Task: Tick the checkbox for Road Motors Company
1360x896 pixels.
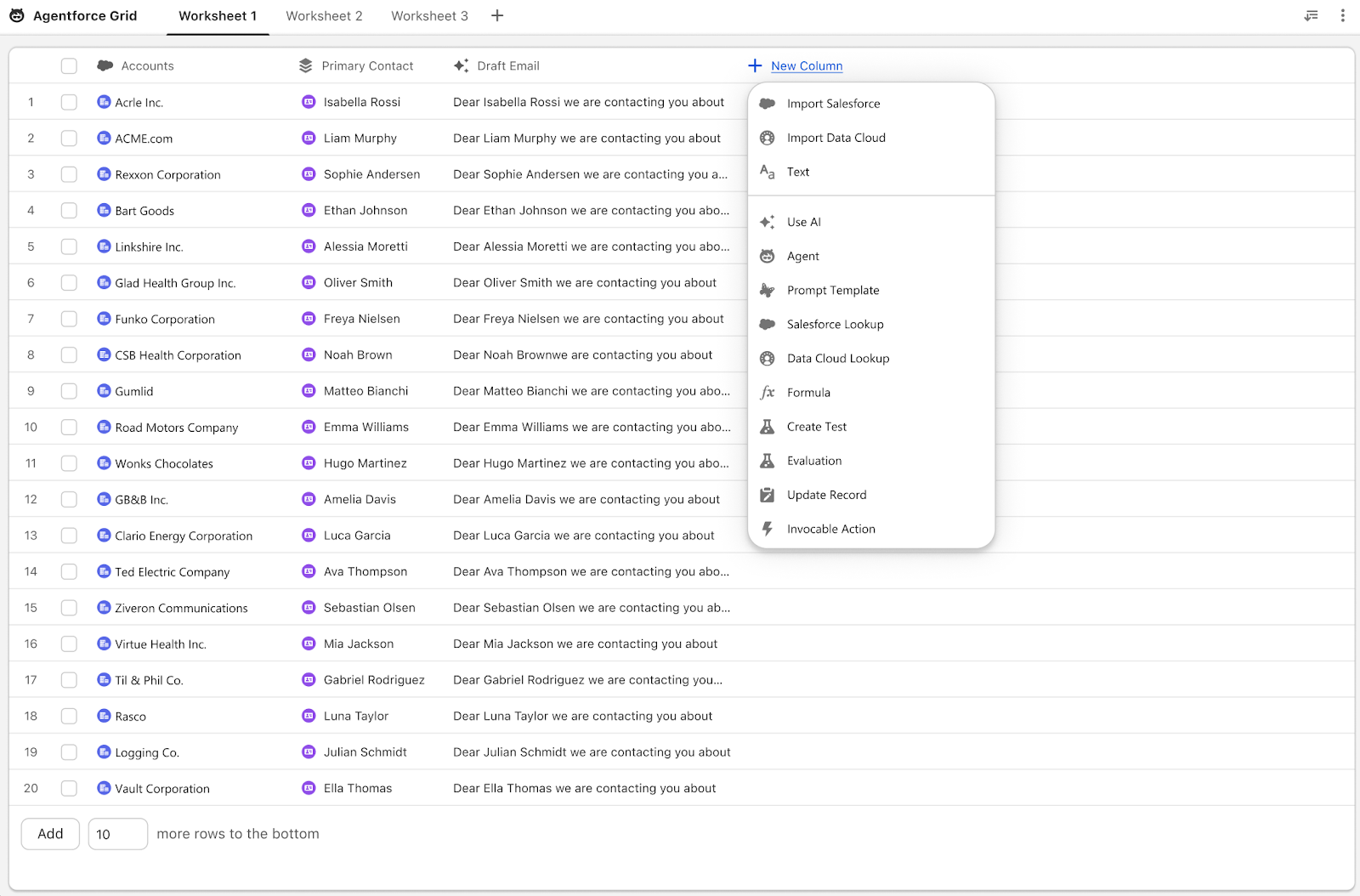Action: [69, 428]
